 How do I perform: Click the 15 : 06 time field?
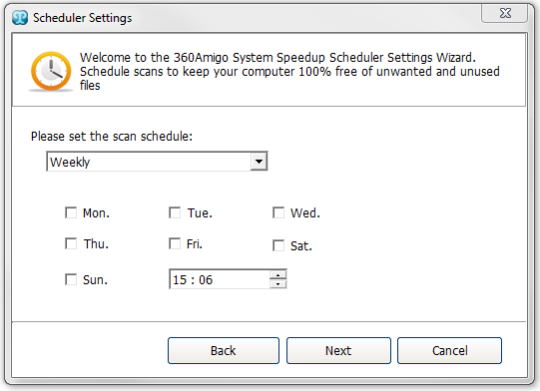[219, 279]
